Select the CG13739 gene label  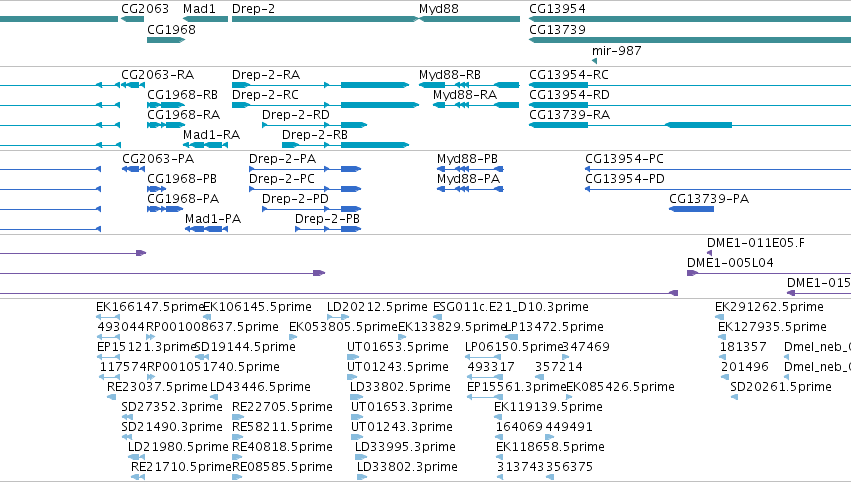tap(557, 29)
